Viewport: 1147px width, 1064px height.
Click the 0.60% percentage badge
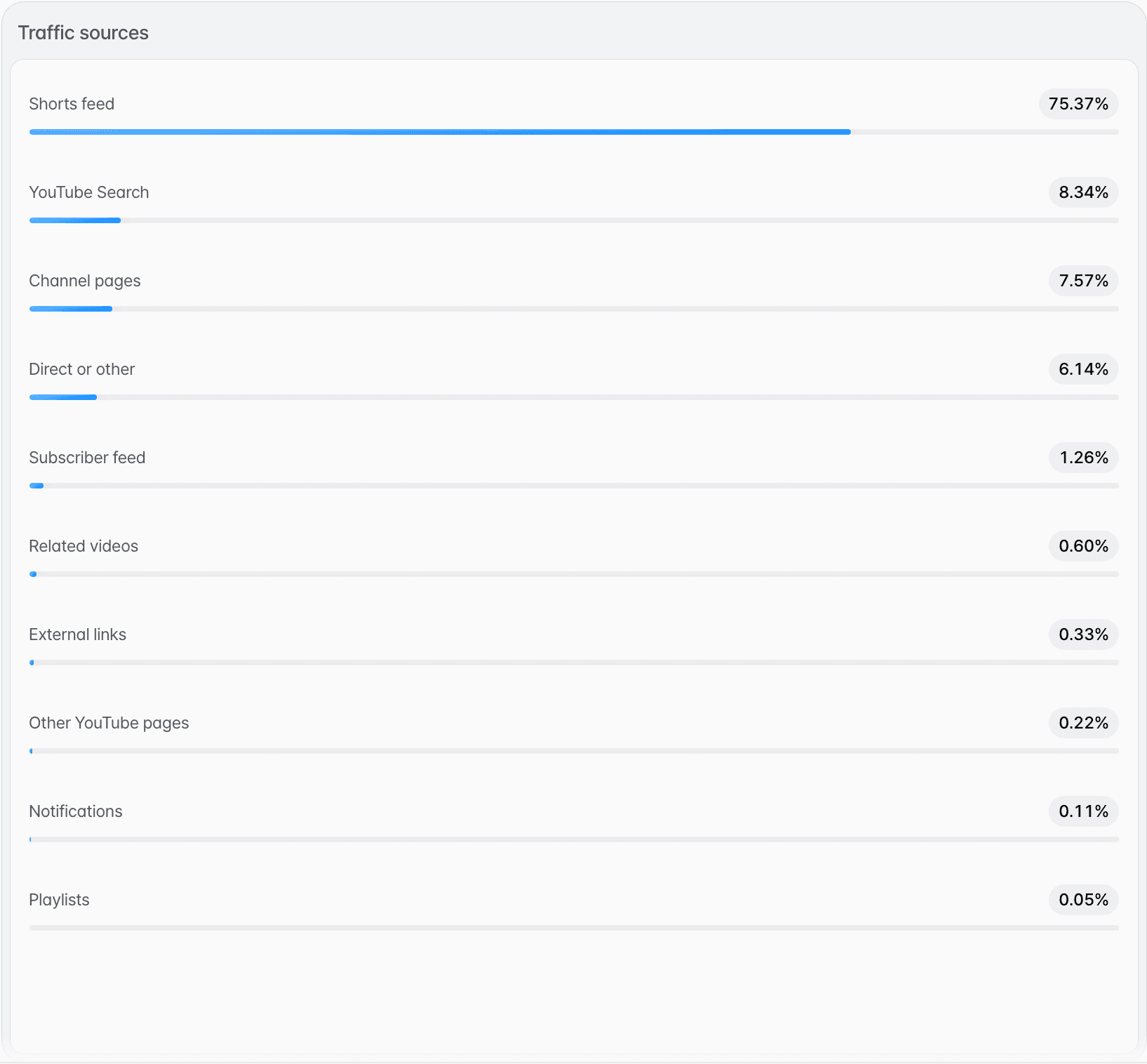pyautogui.click(x=1083, y=546)
